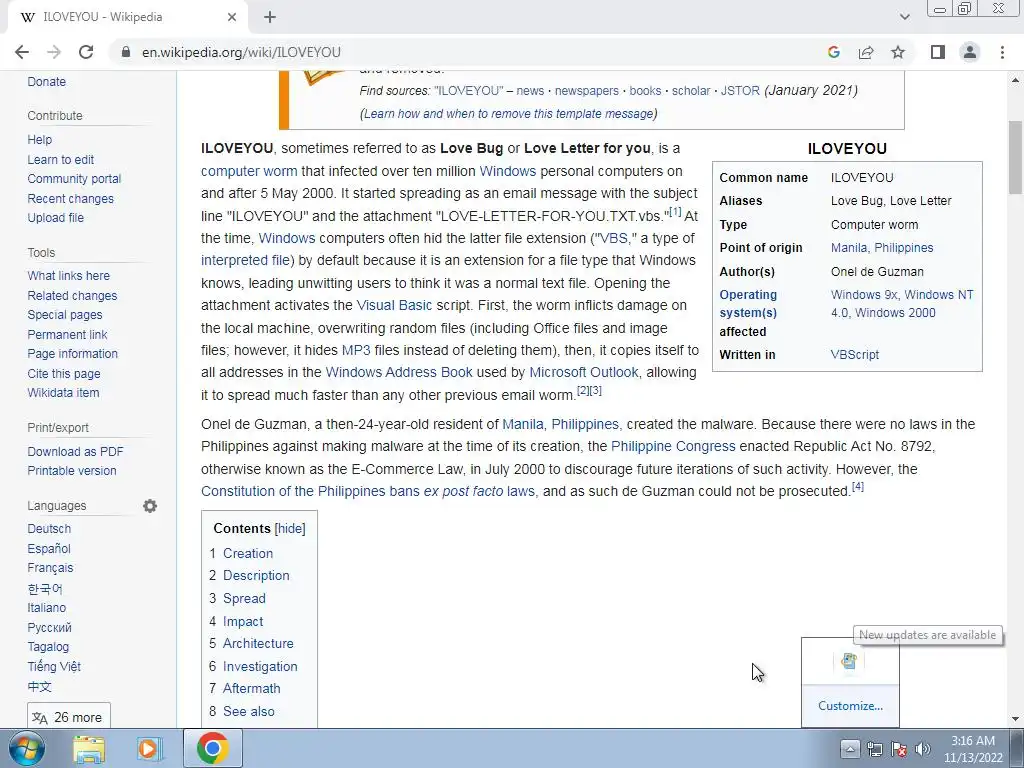Open the volume speaker icon

pyautogui.click(x=923, y=749)
